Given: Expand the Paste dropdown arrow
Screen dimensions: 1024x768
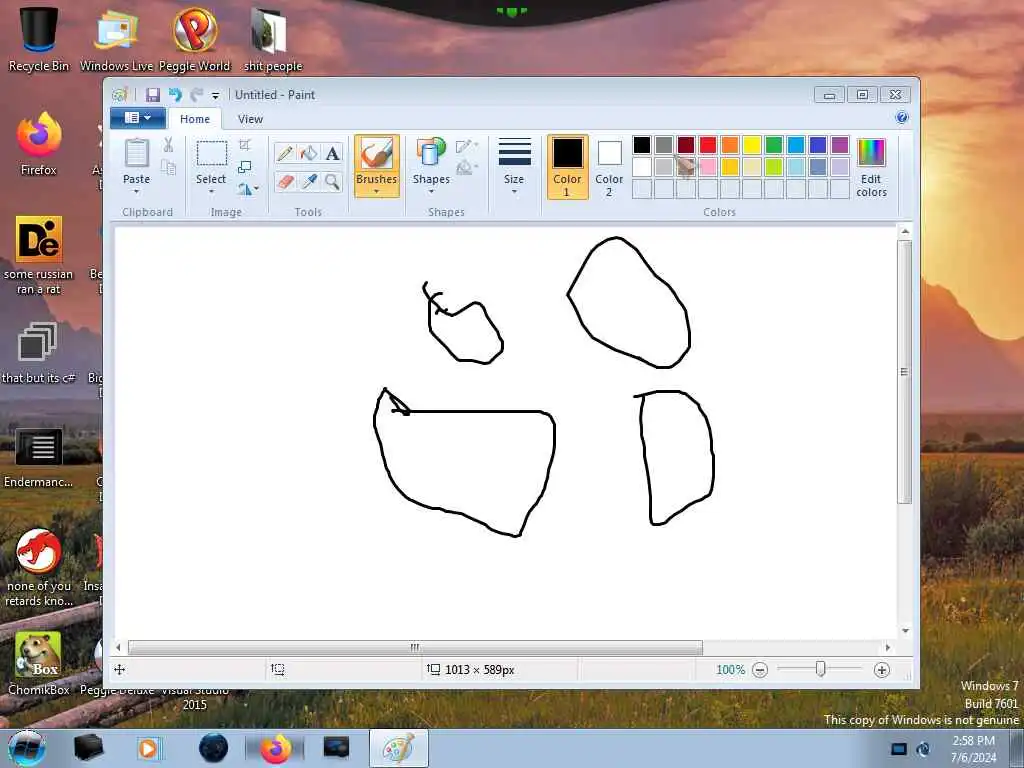Looking at the screenshot, I should tap(136, 192).
